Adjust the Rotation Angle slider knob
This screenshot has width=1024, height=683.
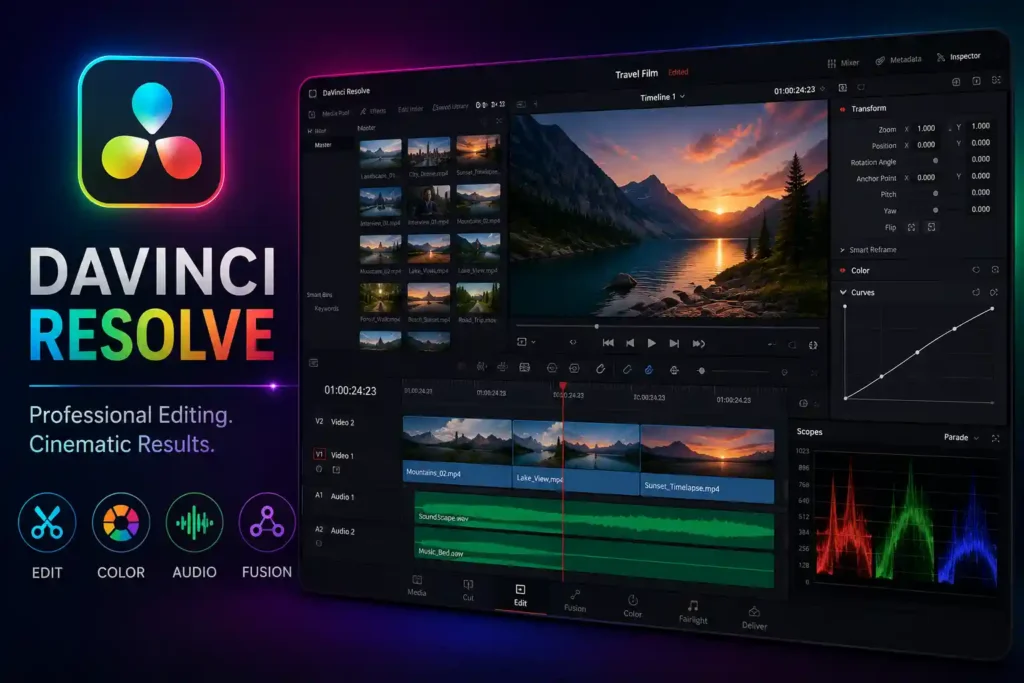[936, 161]
